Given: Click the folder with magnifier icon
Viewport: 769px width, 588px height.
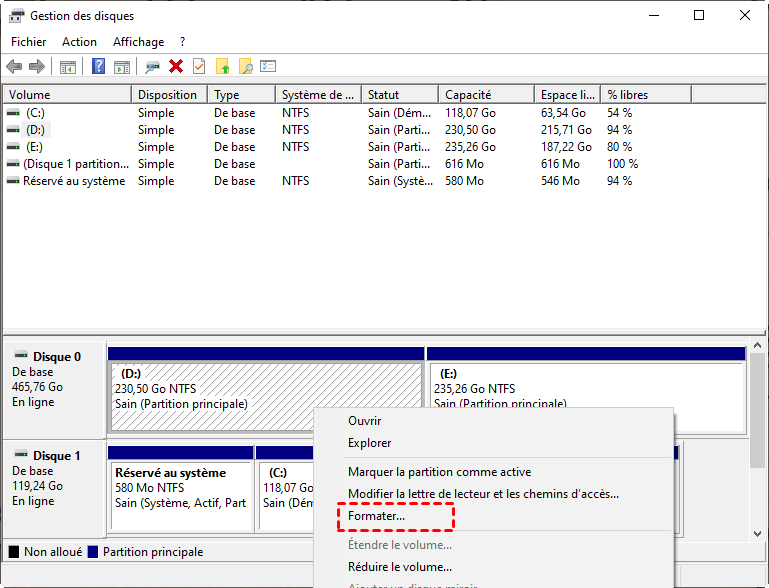Looking at the screenshot, I should pyautogui.click(x=245, y=66).
